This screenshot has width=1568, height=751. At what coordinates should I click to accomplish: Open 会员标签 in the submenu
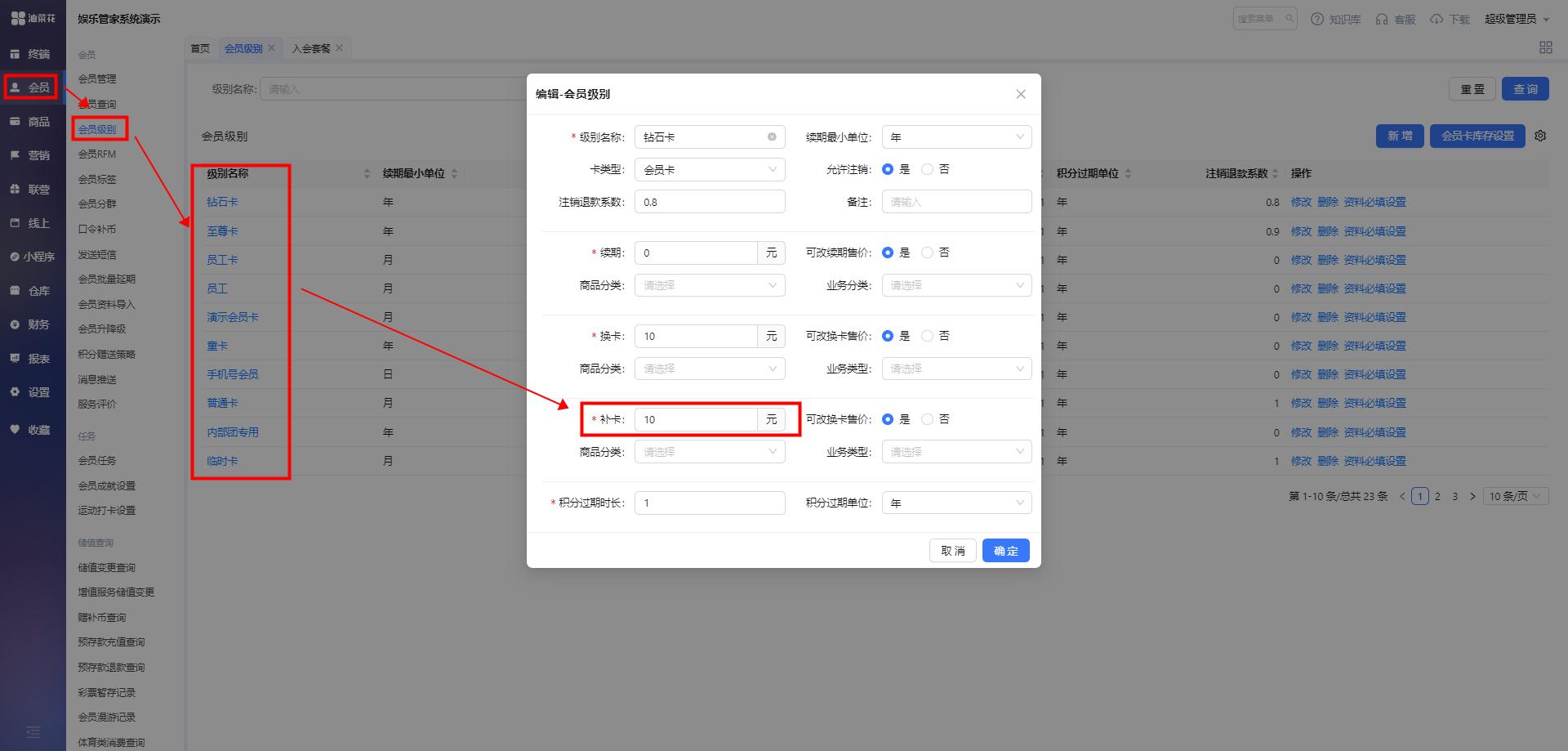[97, 179]
